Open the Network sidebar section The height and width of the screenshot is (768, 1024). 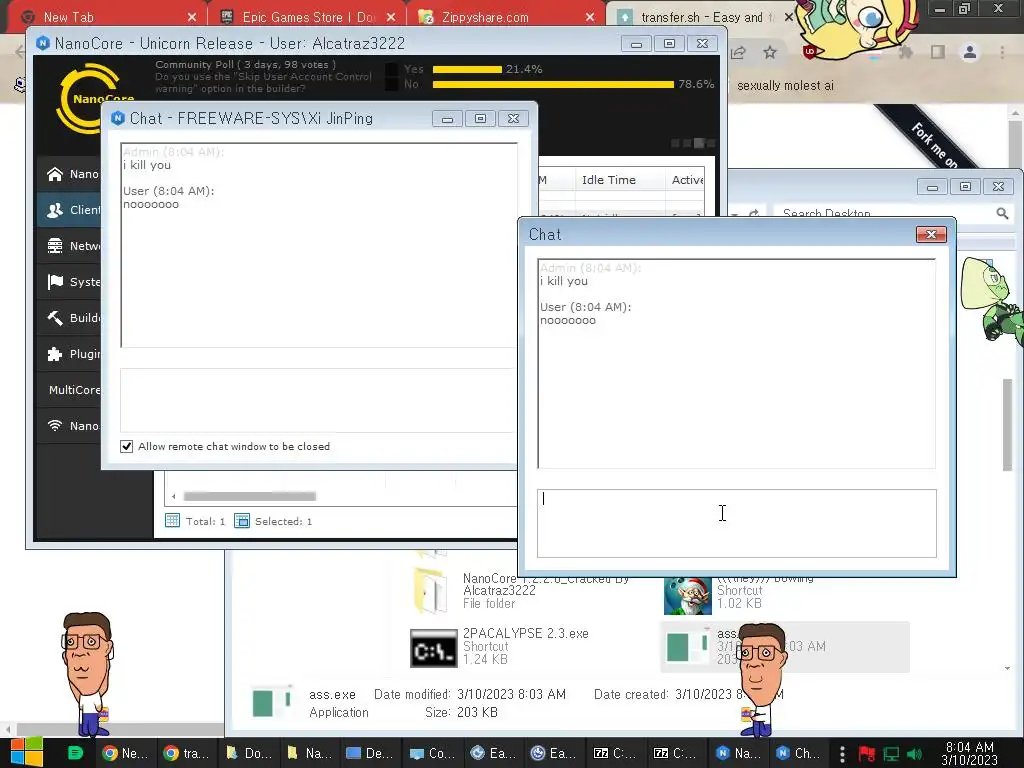[x=69, y=246]
